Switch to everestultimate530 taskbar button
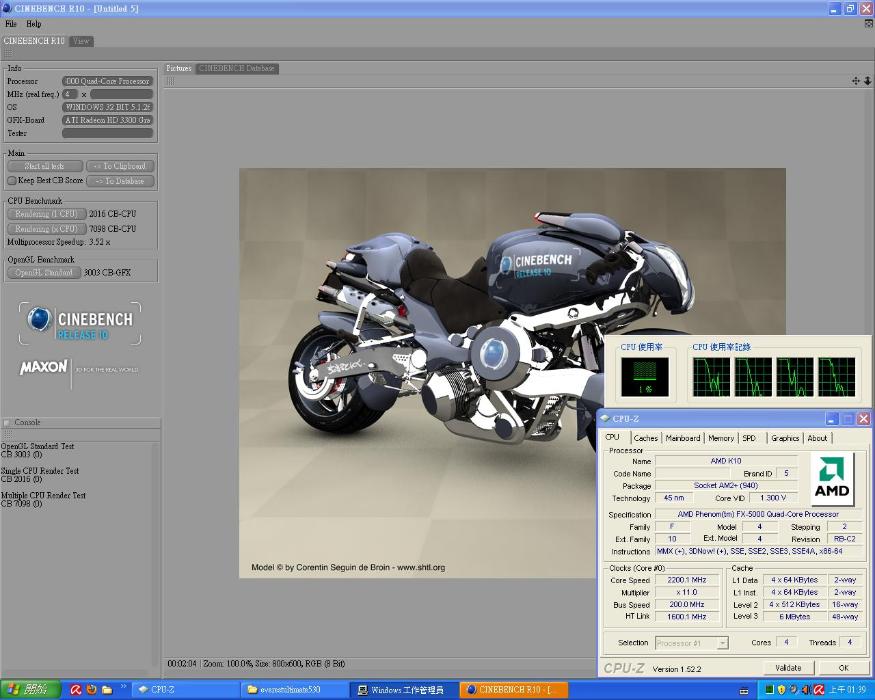 (x=296, y=690)
